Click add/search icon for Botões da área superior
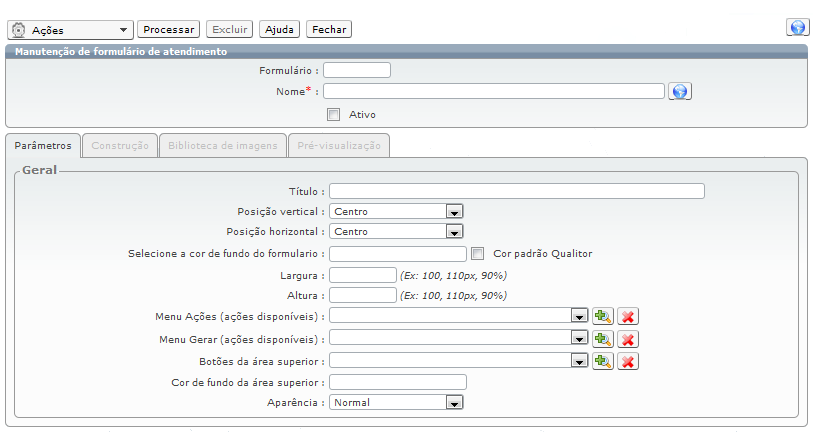813x432 pixels. (x=603, y=361)
